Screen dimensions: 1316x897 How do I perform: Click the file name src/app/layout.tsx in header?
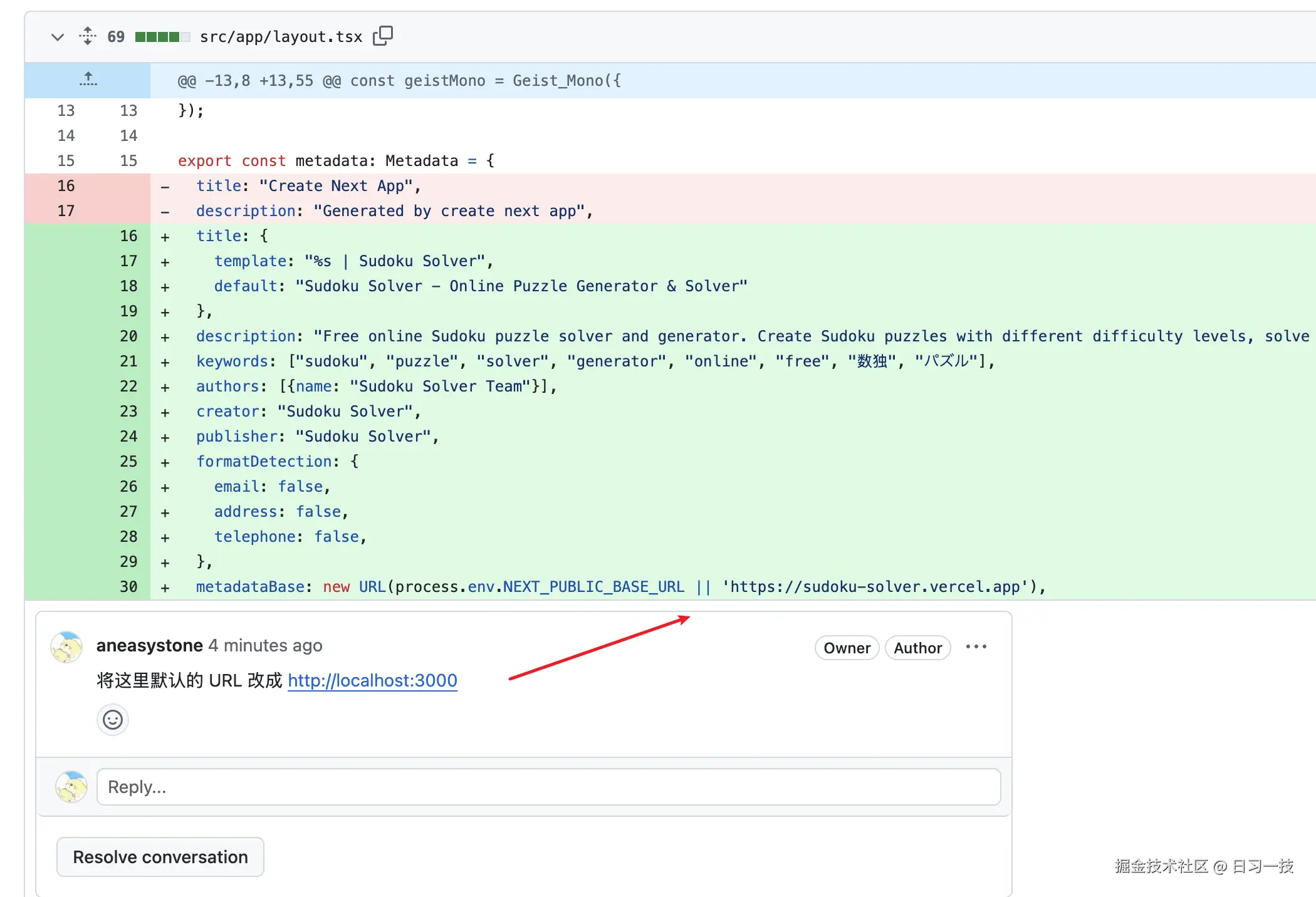[x=281, y=36]
